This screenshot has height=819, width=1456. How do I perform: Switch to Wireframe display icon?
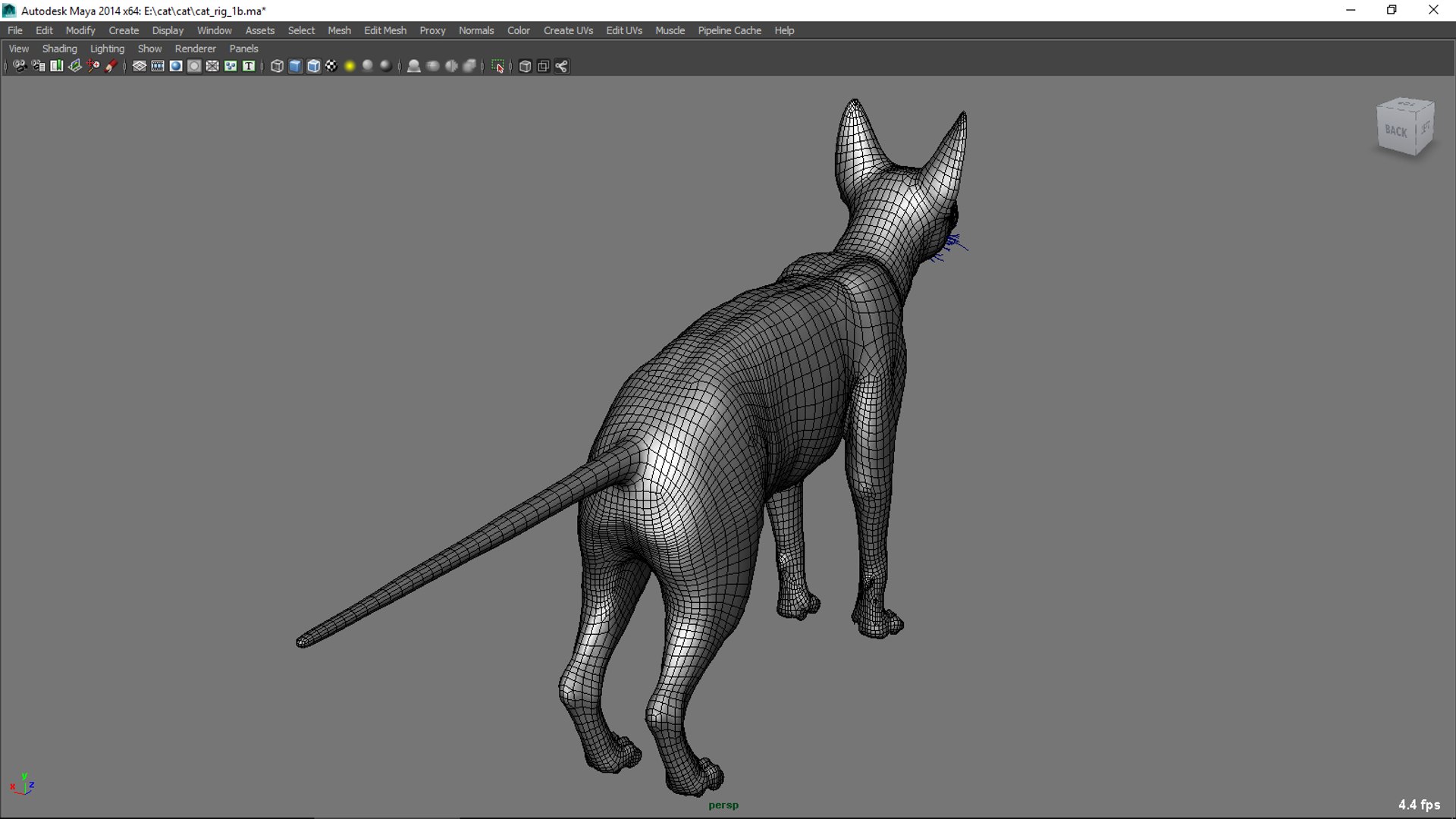point(277,66)
